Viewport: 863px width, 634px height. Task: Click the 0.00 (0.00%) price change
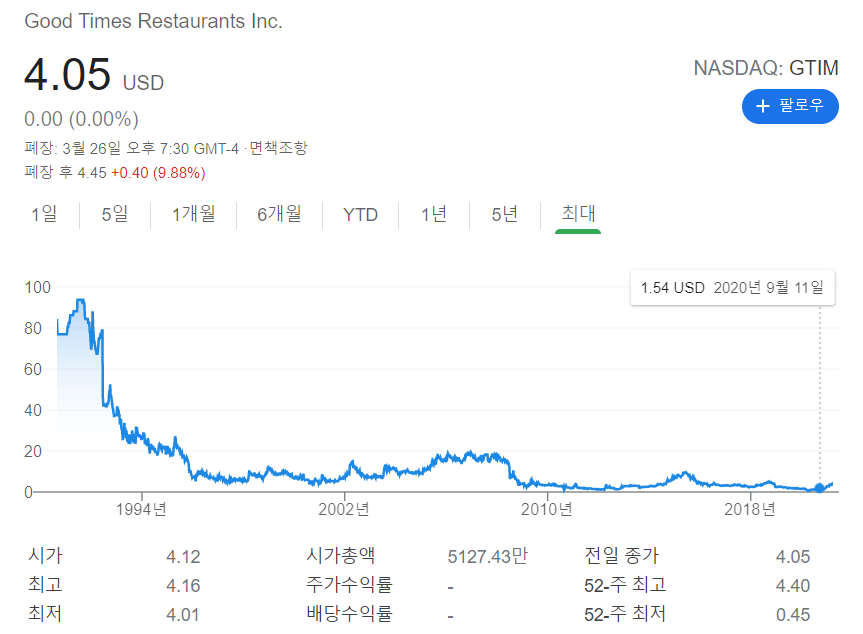81,119
